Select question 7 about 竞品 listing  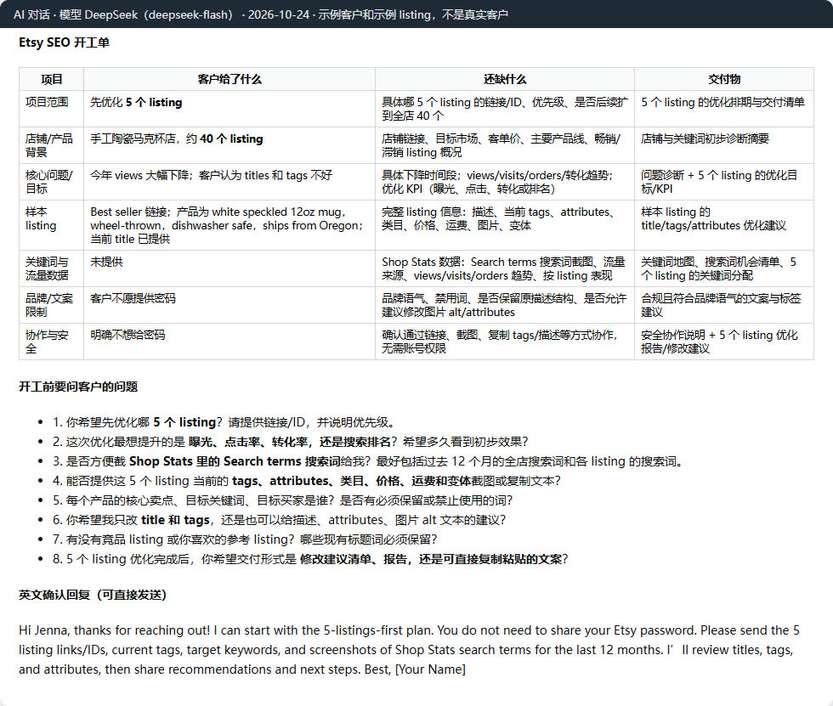pyautogui.click(x=245, y=540)
